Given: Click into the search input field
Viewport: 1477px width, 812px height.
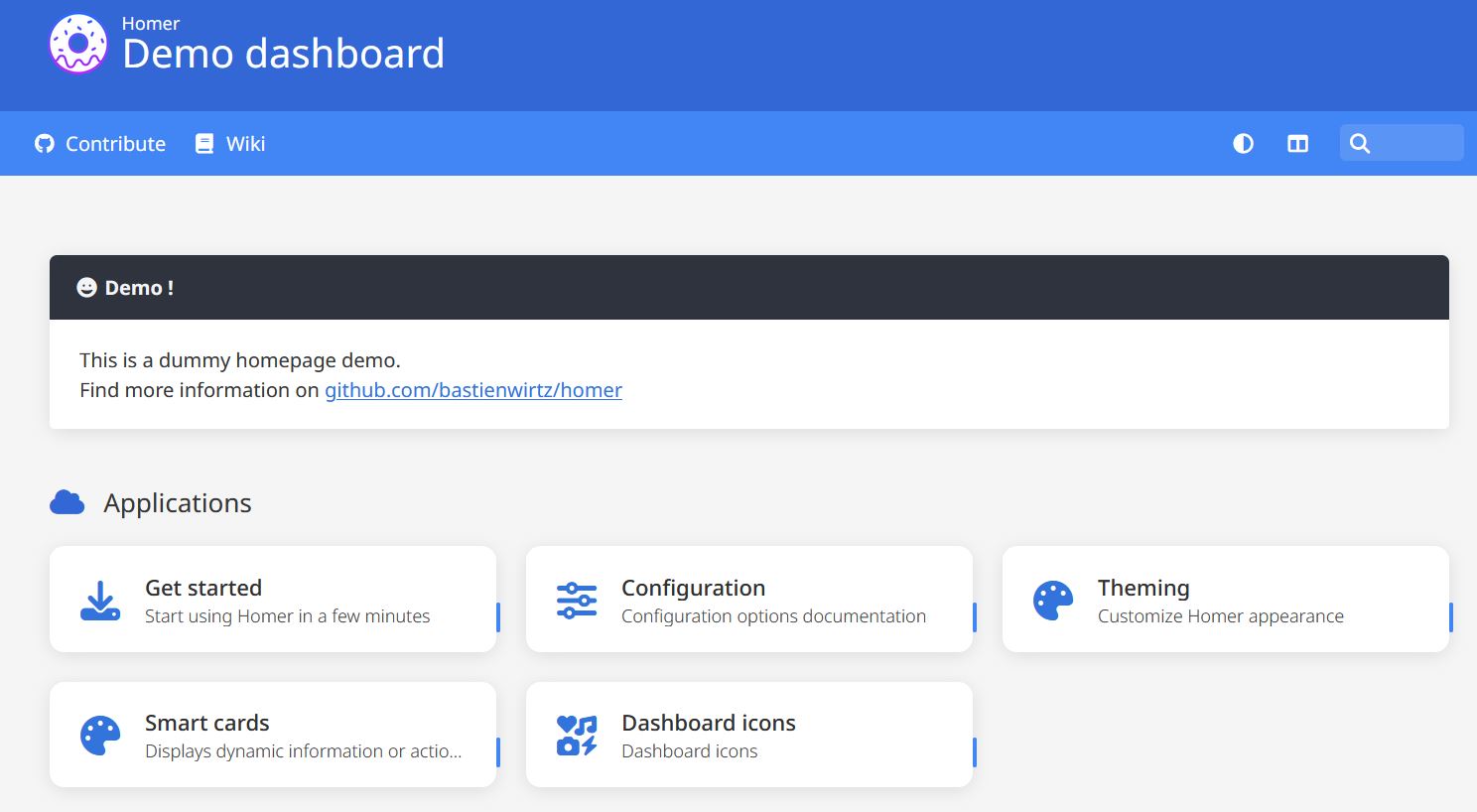Looking at the screenshot, I should point(1414,143).
